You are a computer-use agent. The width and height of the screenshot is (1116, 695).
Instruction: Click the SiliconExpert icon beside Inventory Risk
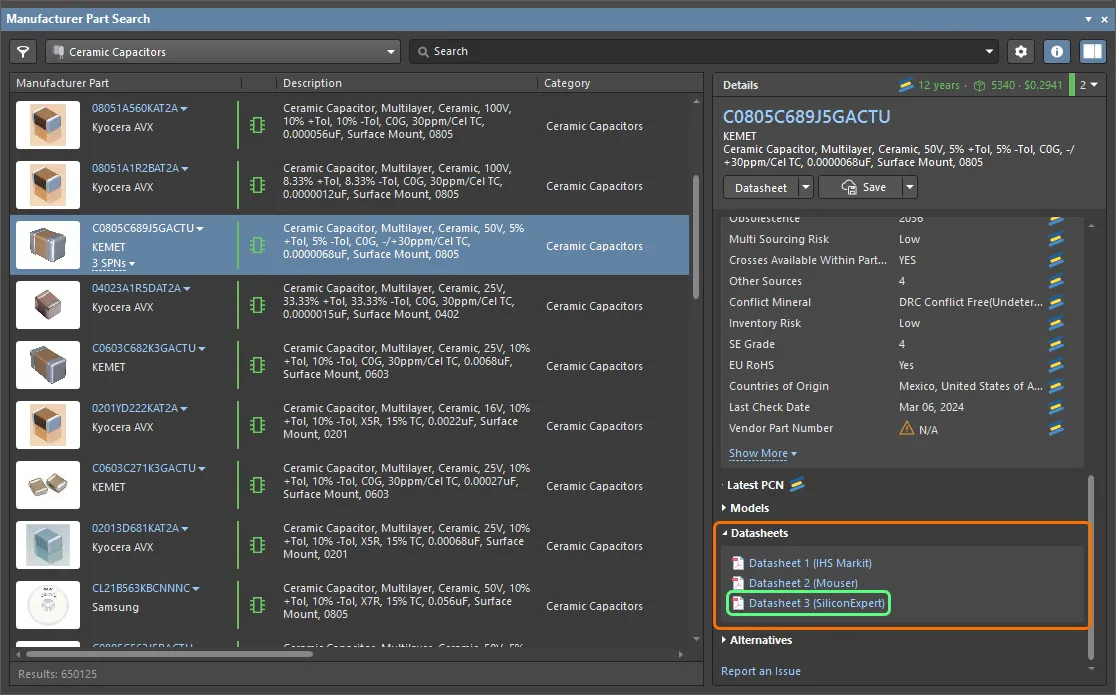tap(1055, 323)
